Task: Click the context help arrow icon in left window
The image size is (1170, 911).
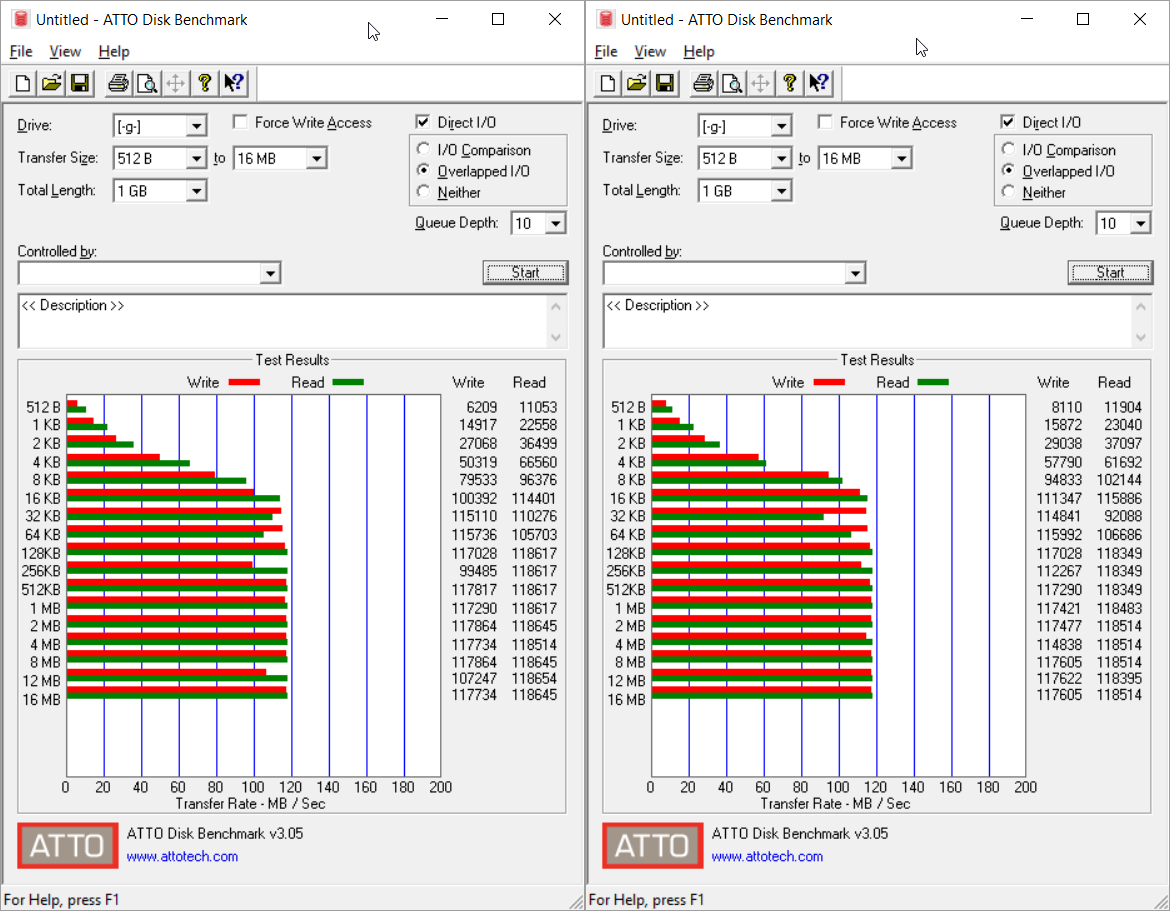Action: tap(234, 83)
